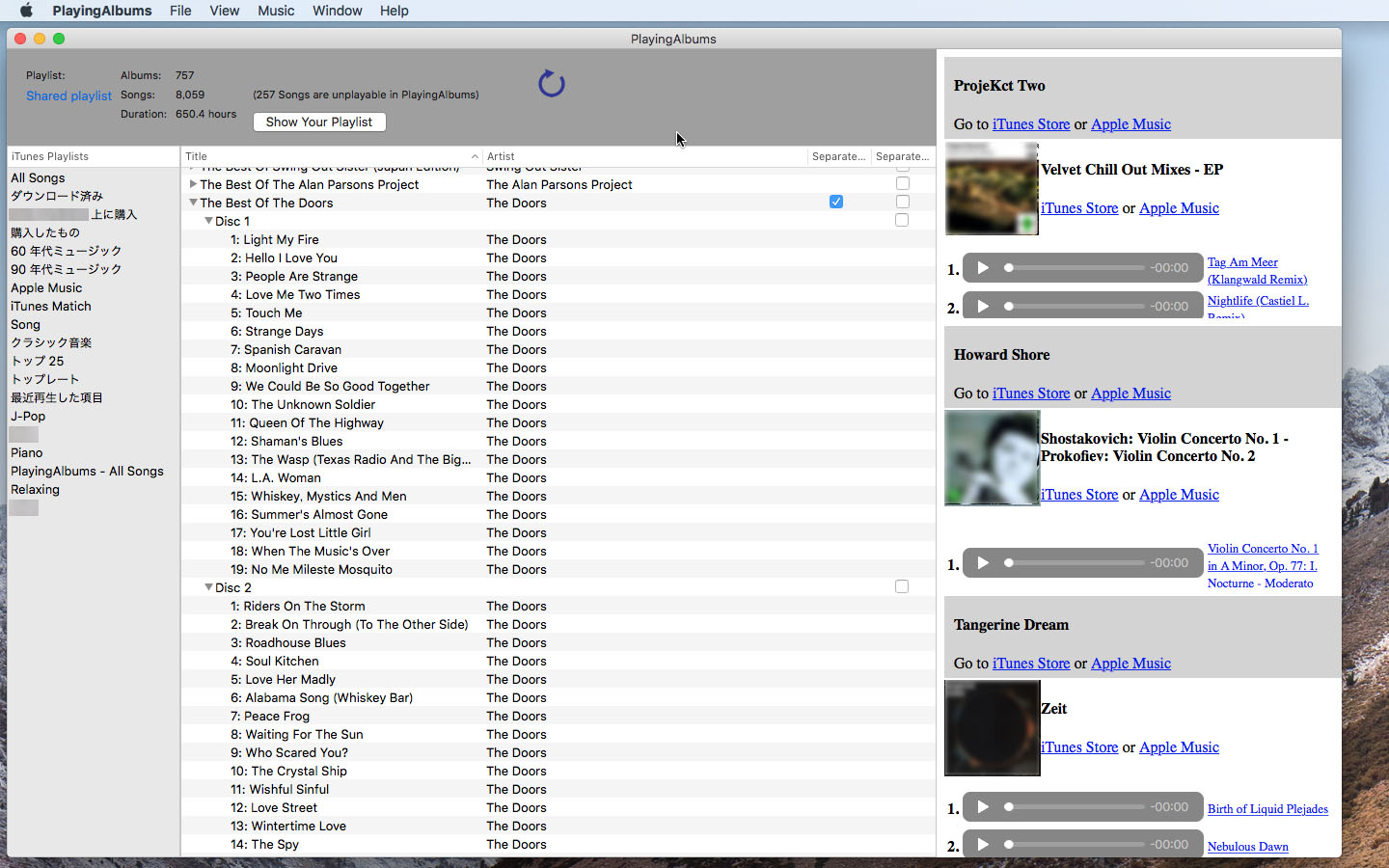Play Violin Concerto No. 1 track

click(x=983, y=563)
